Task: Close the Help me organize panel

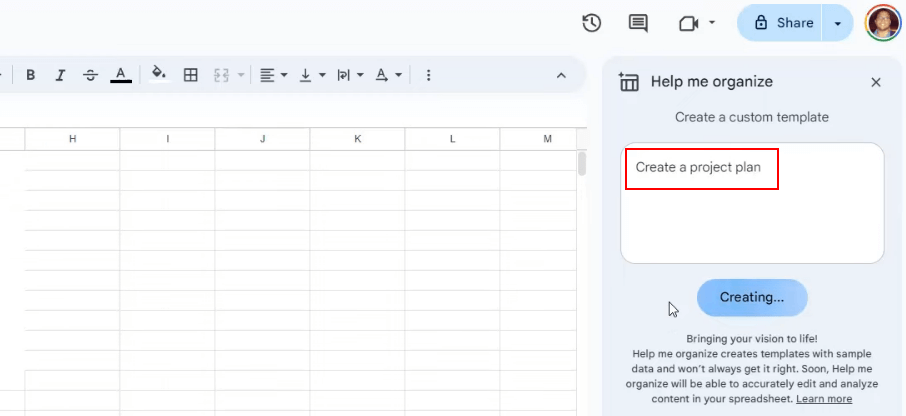Action: (876, 83)
